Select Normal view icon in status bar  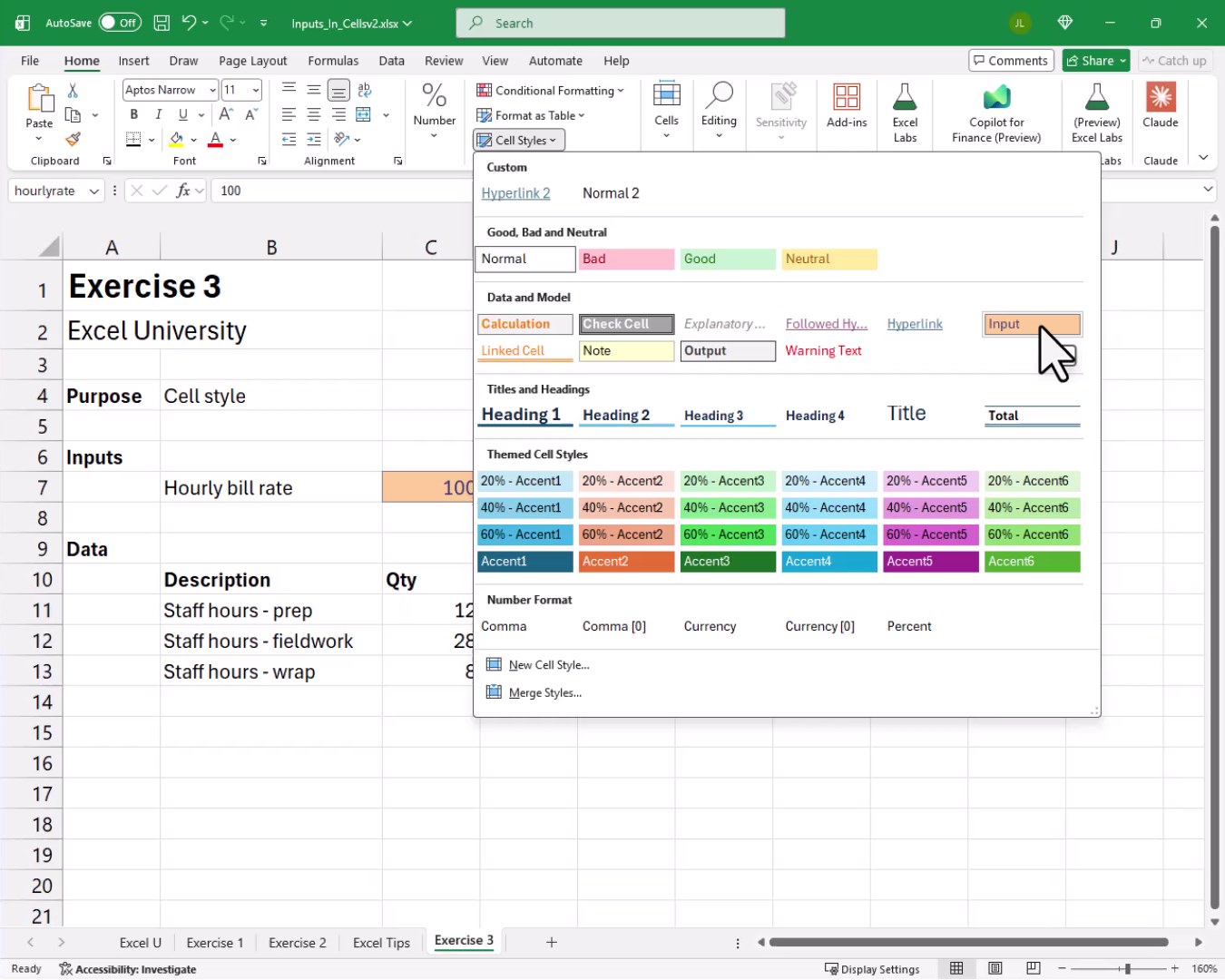point(956,969)
